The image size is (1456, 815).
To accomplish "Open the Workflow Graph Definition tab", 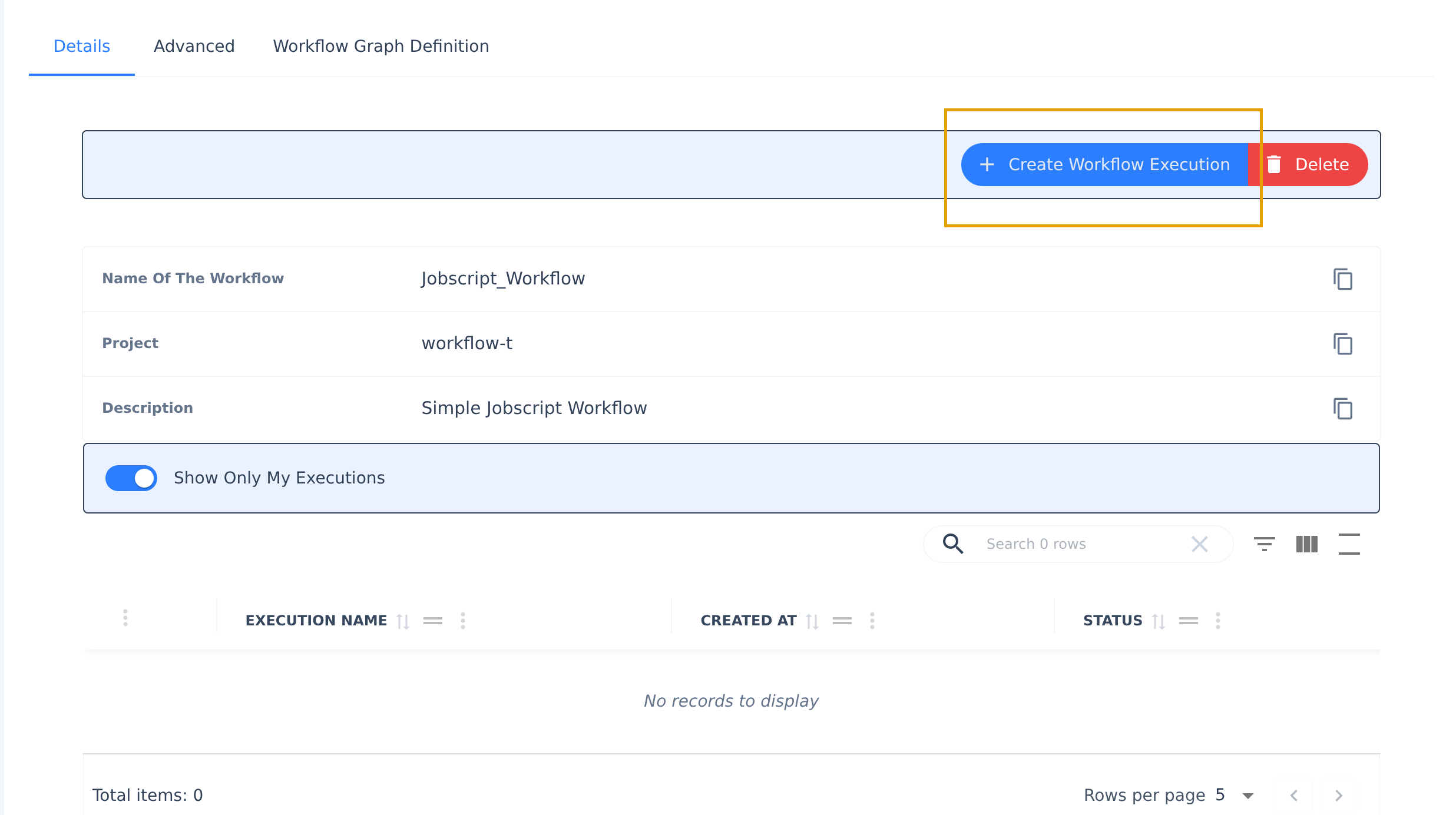I will click(x=381, y=46).
